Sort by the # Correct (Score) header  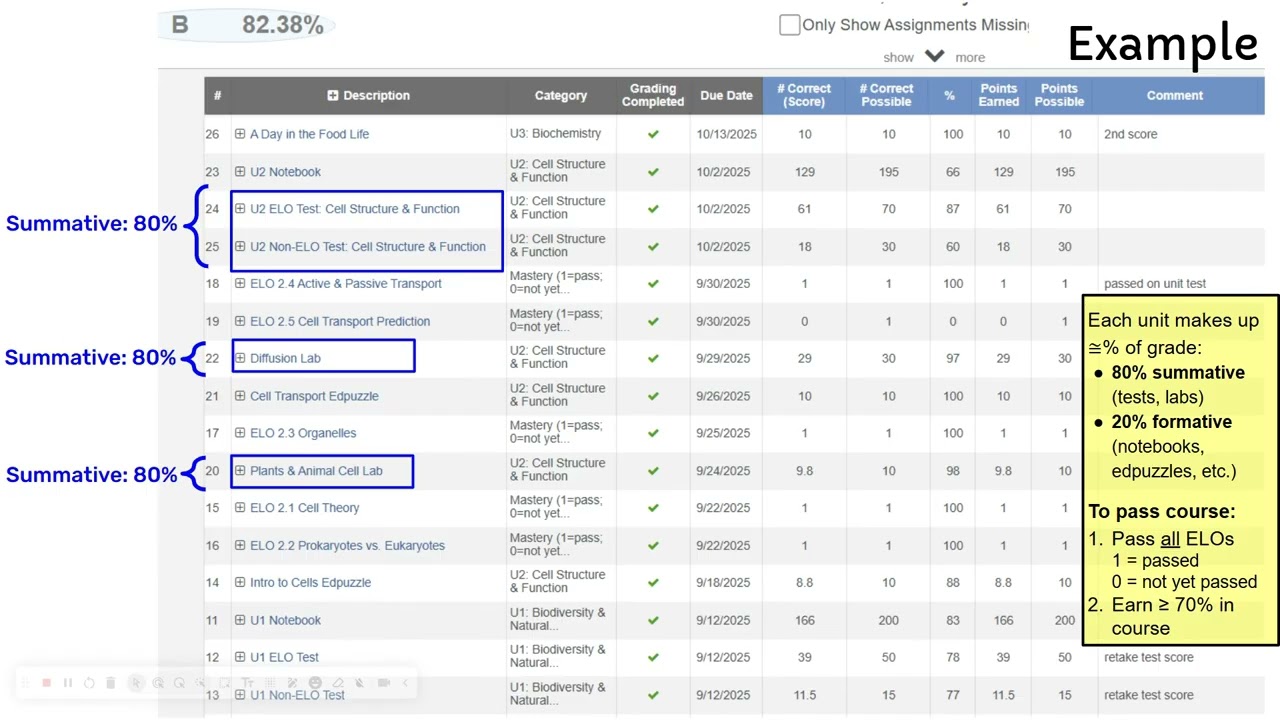tap(804, 95)
